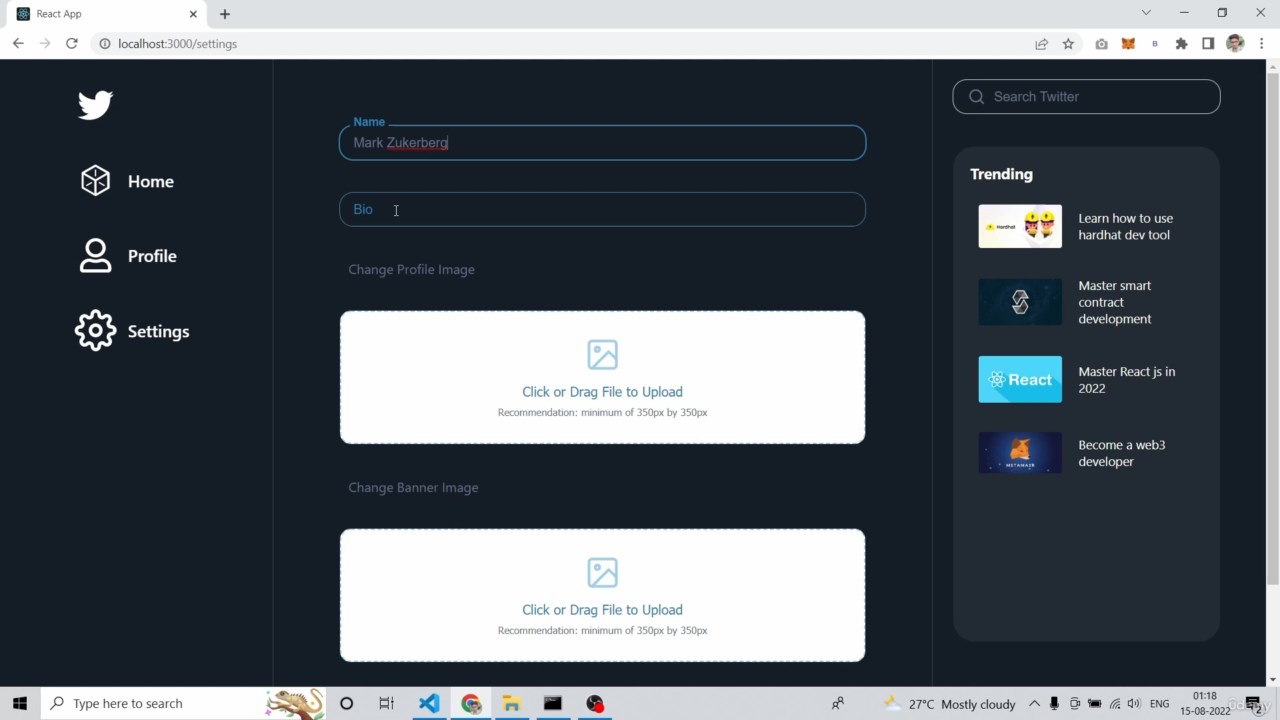Click 'Become a web3 developer' trend

pos(1122,453)
